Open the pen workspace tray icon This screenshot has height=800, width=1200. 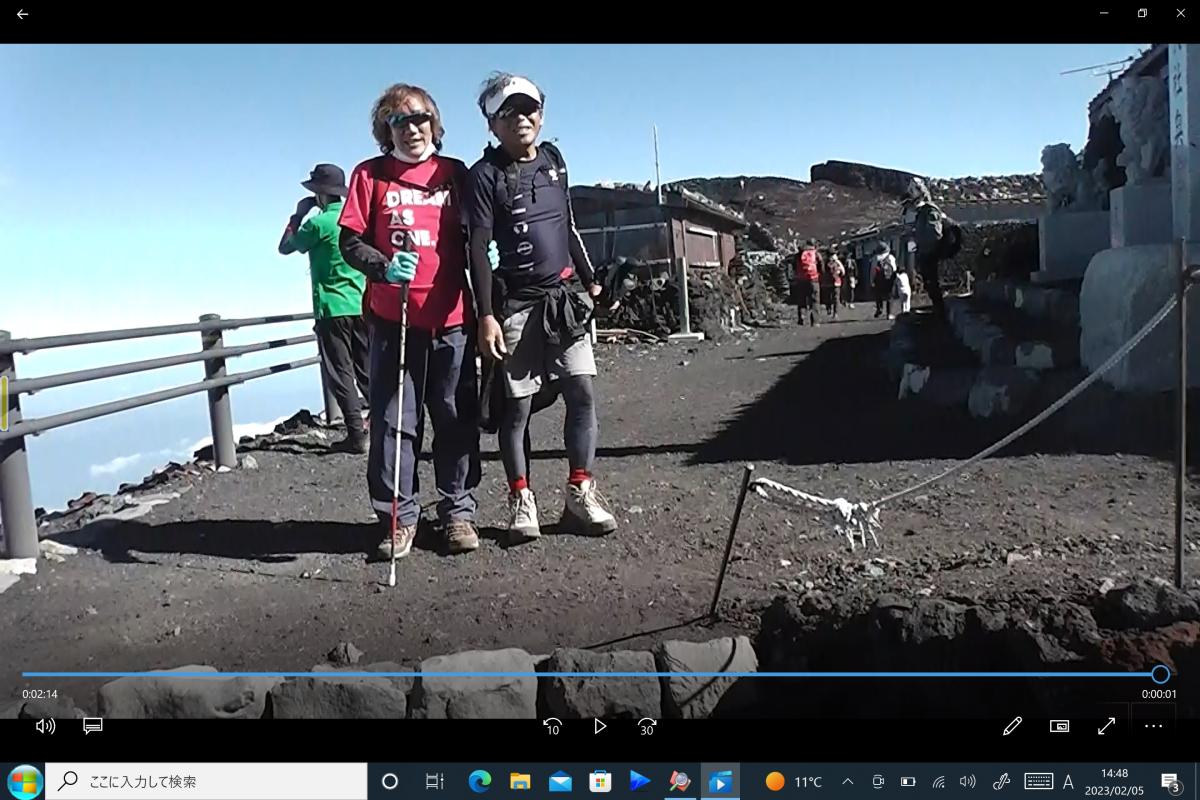(1001, 781)
